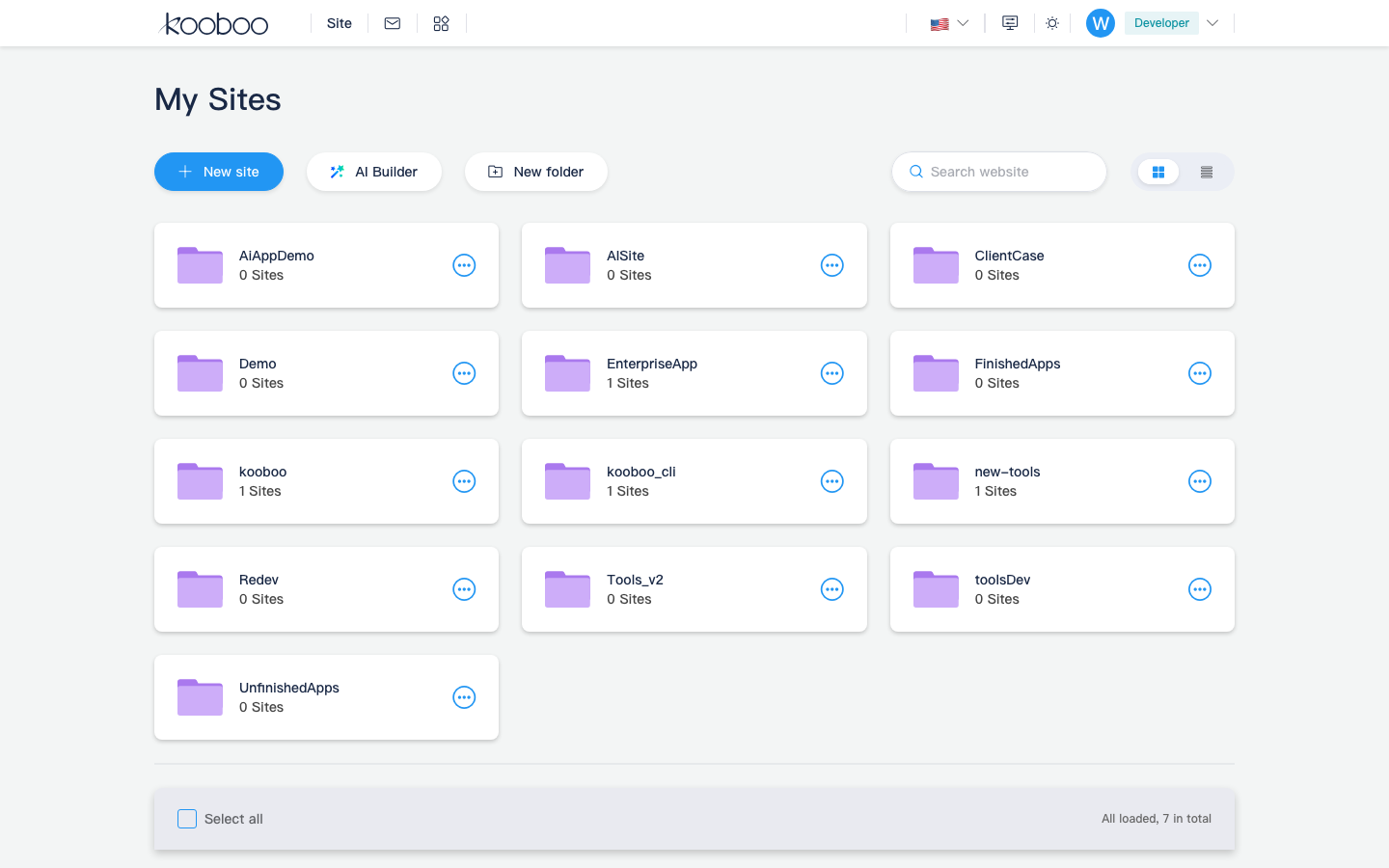Open more options for new-tools folder
The height and width of the screenshot is (868, 1389).
[x=1200, y=481]
